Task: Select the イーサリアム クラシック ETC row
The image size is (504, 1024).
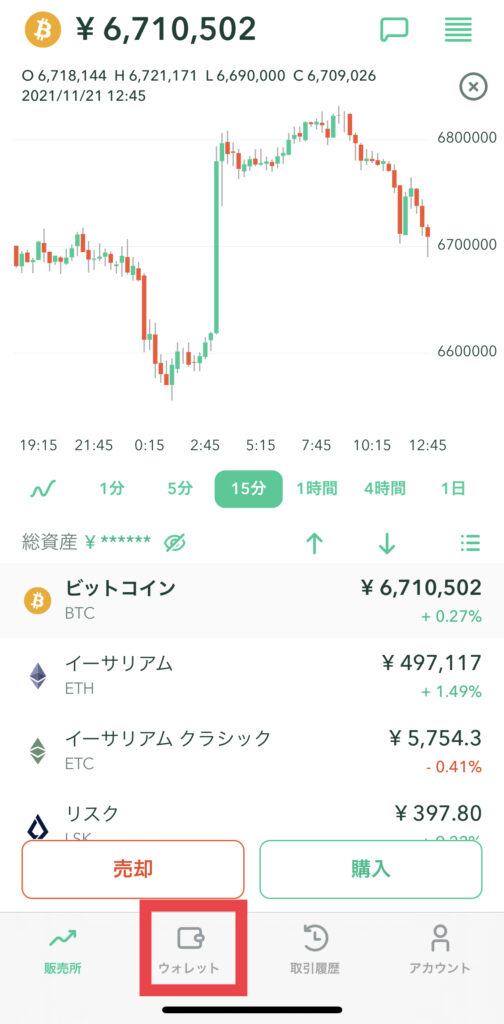Action: [252, 751]
